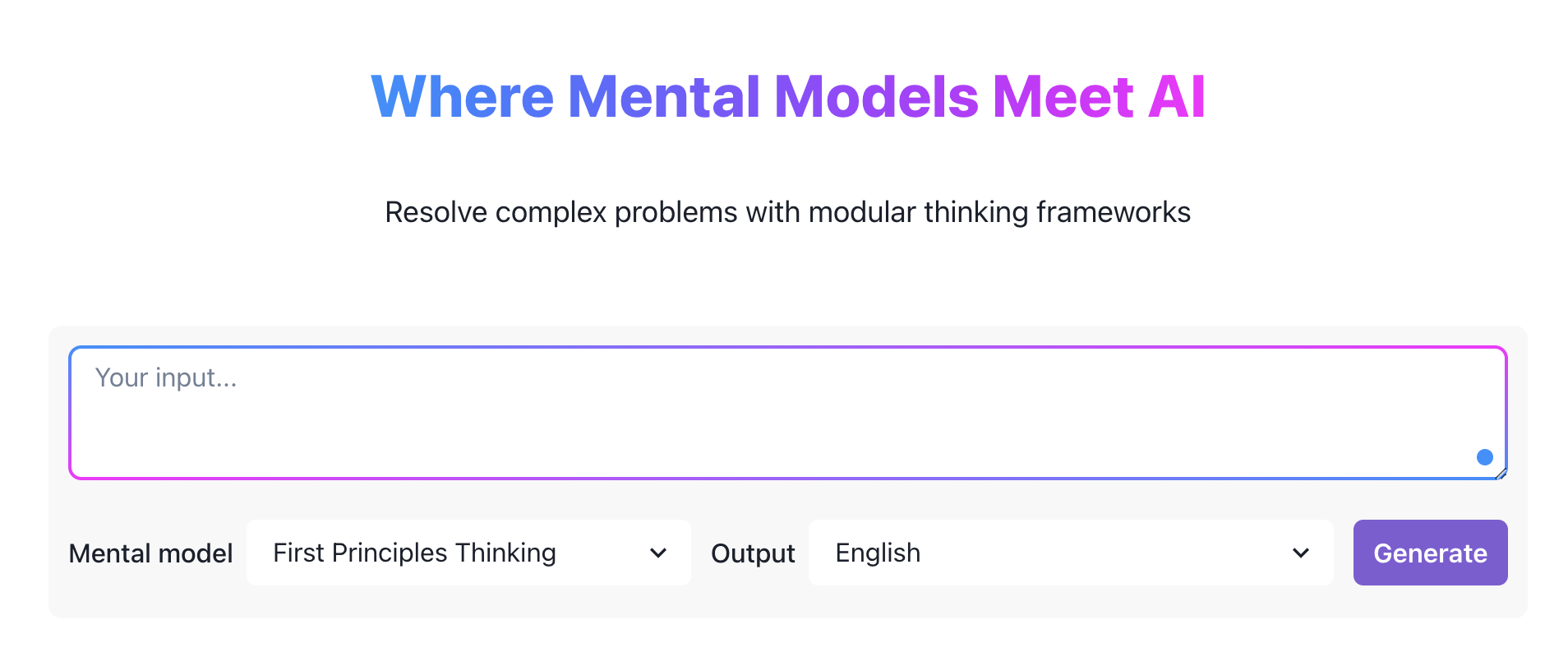Click the word 'frameworks' in the subtitle
Viewport: 1568px width, 671px height.
(x=1114, y=212)
